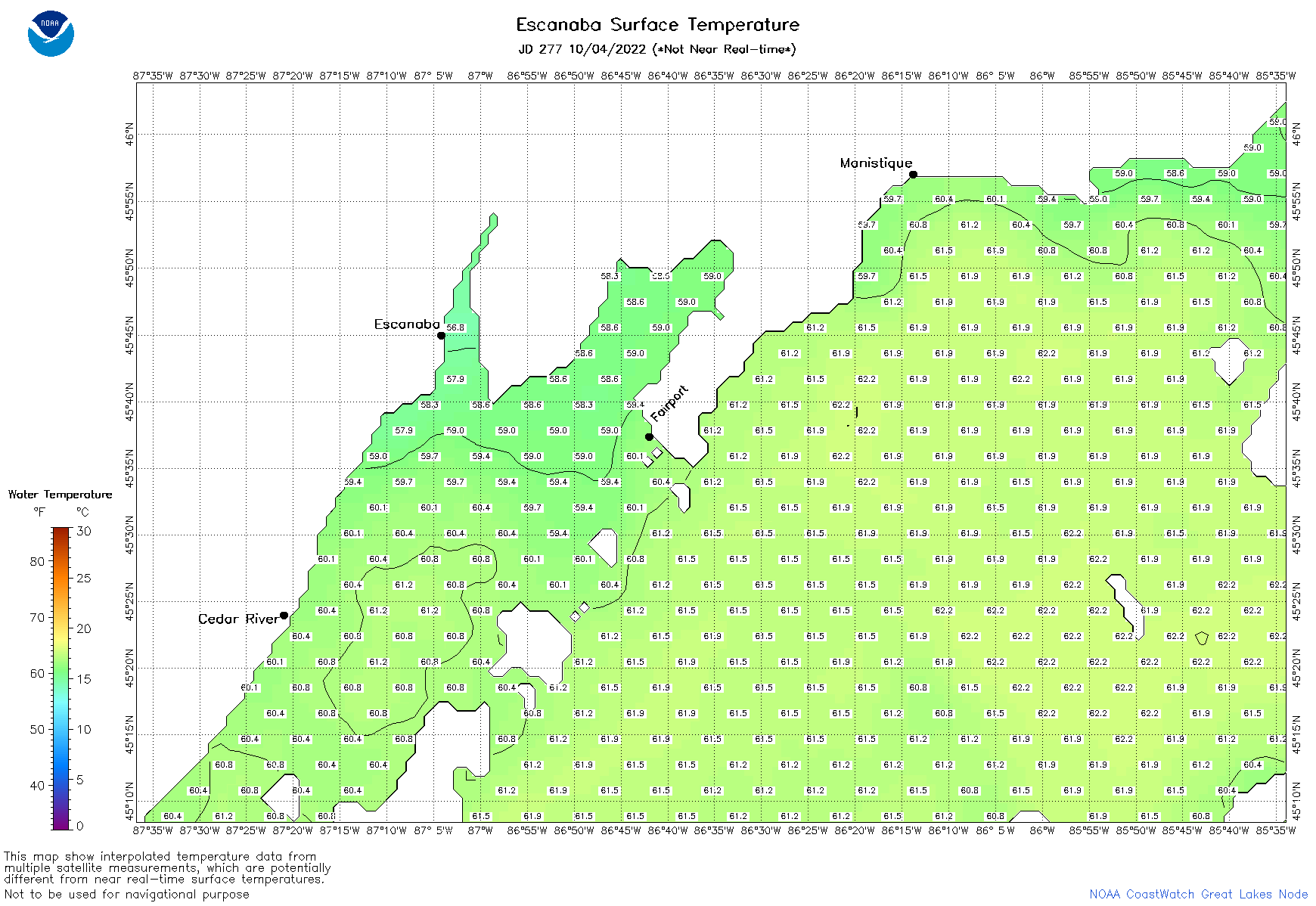1316x906 pixels.
Task: Click the Cedar River label
Action: coord(238,619)
